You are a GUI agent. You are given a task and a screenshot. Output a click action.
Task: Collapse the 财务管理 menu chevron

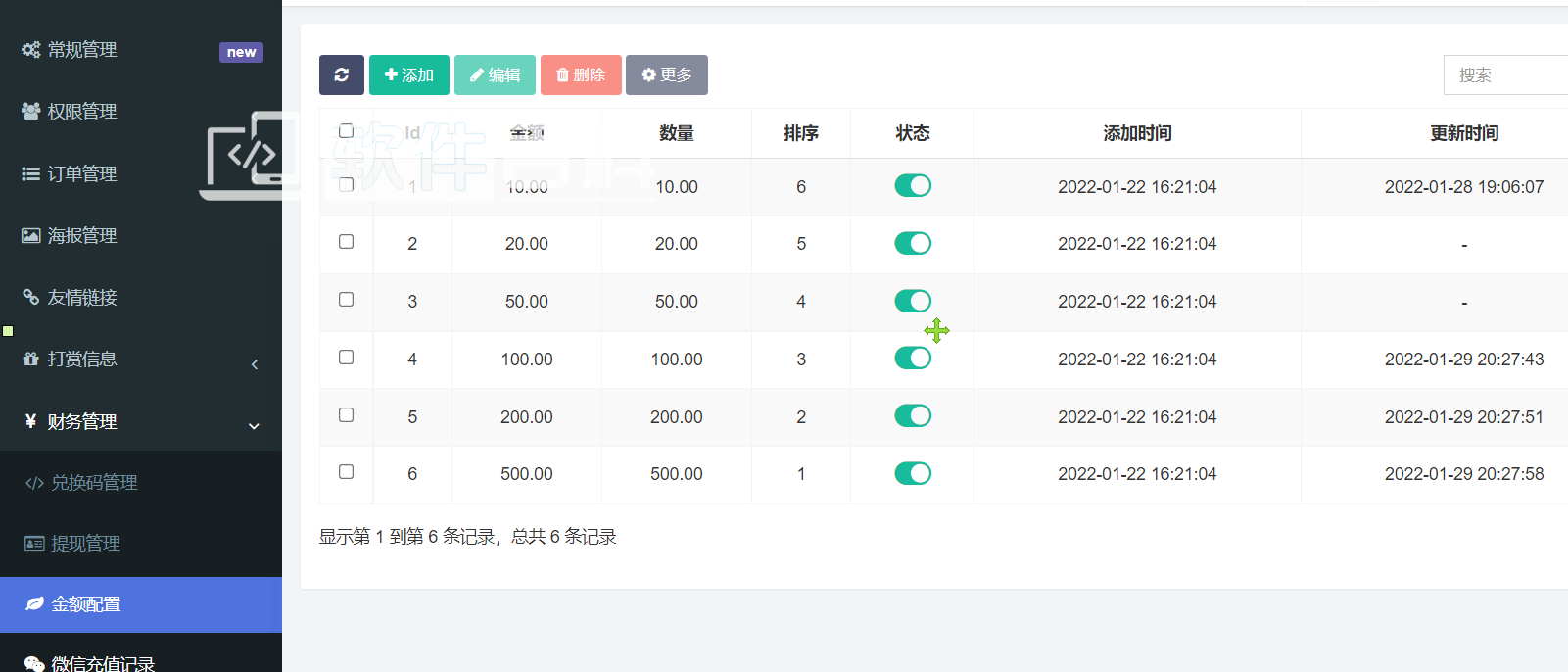254,426
